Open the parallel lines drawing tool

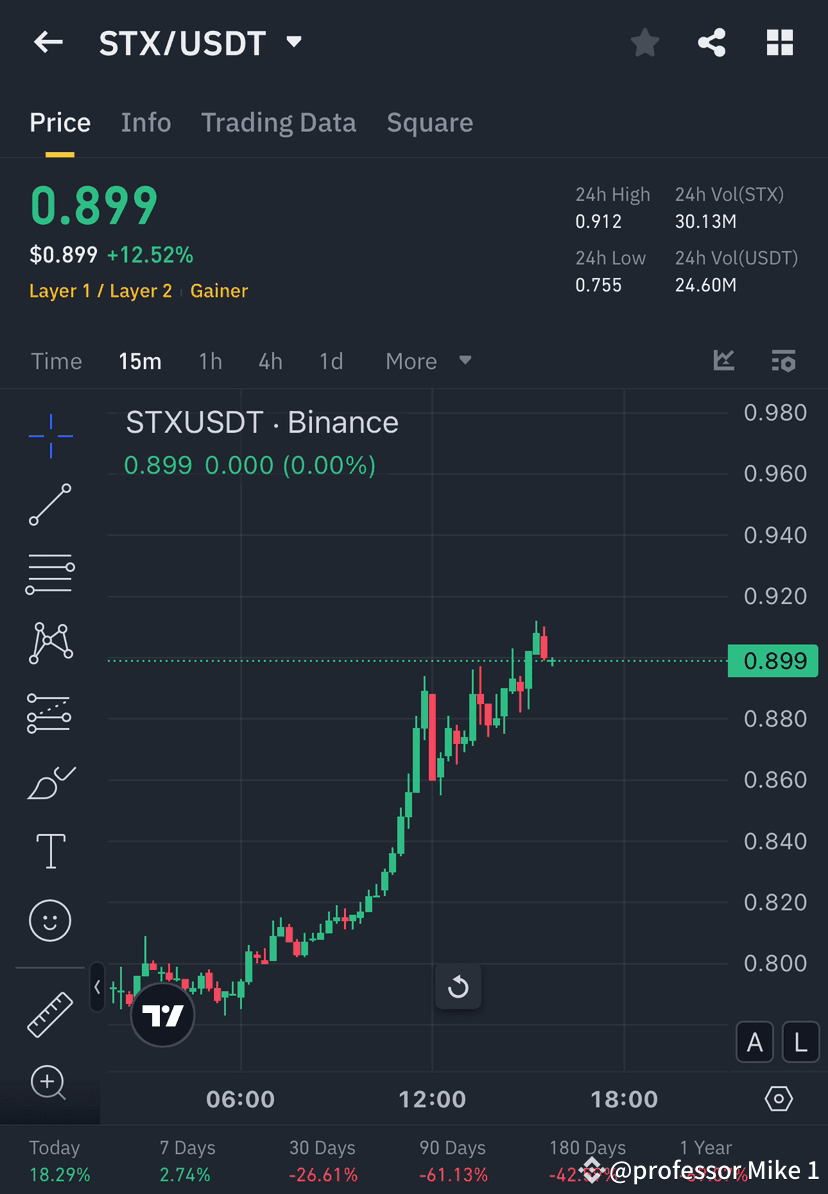tap(50, 574)
